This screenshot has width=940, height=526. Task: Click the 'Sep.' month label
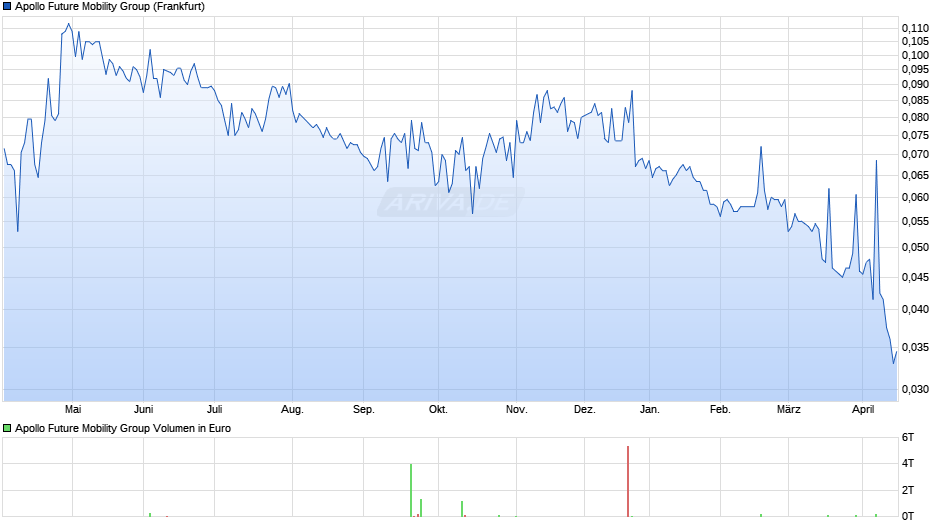tap(363, 409)
